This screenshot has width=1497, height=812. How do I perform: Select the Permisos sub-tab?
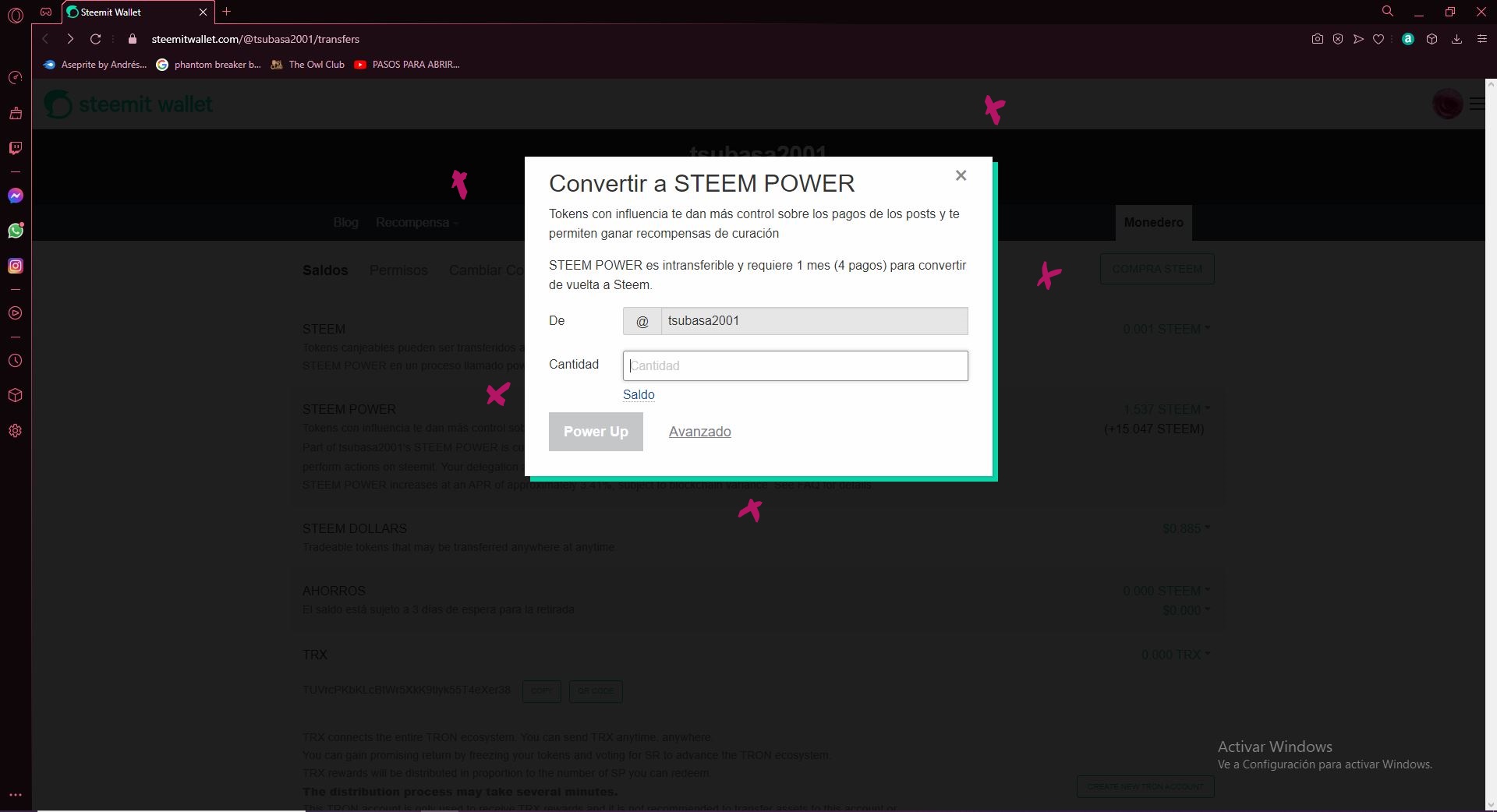tap(398, 270)
